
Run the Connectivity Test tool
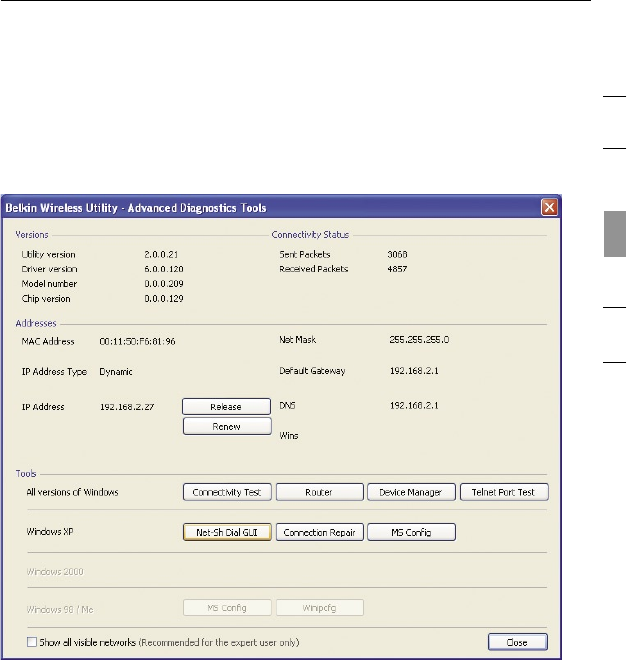(x=228, y=492)
